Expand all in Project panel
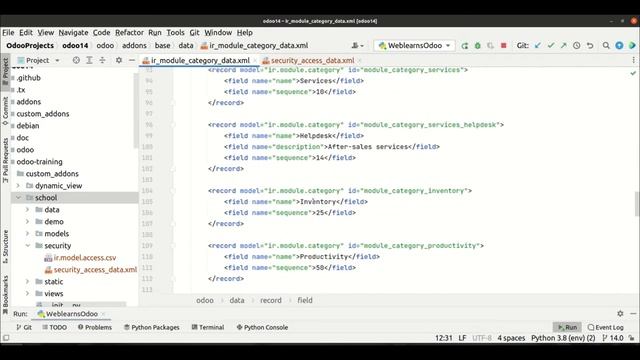640x360 pixels. [x=89, y=60]
